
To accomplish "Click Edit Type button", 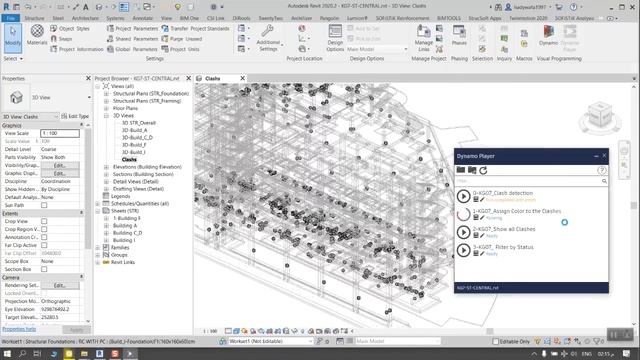I will [x=75, y=116].
